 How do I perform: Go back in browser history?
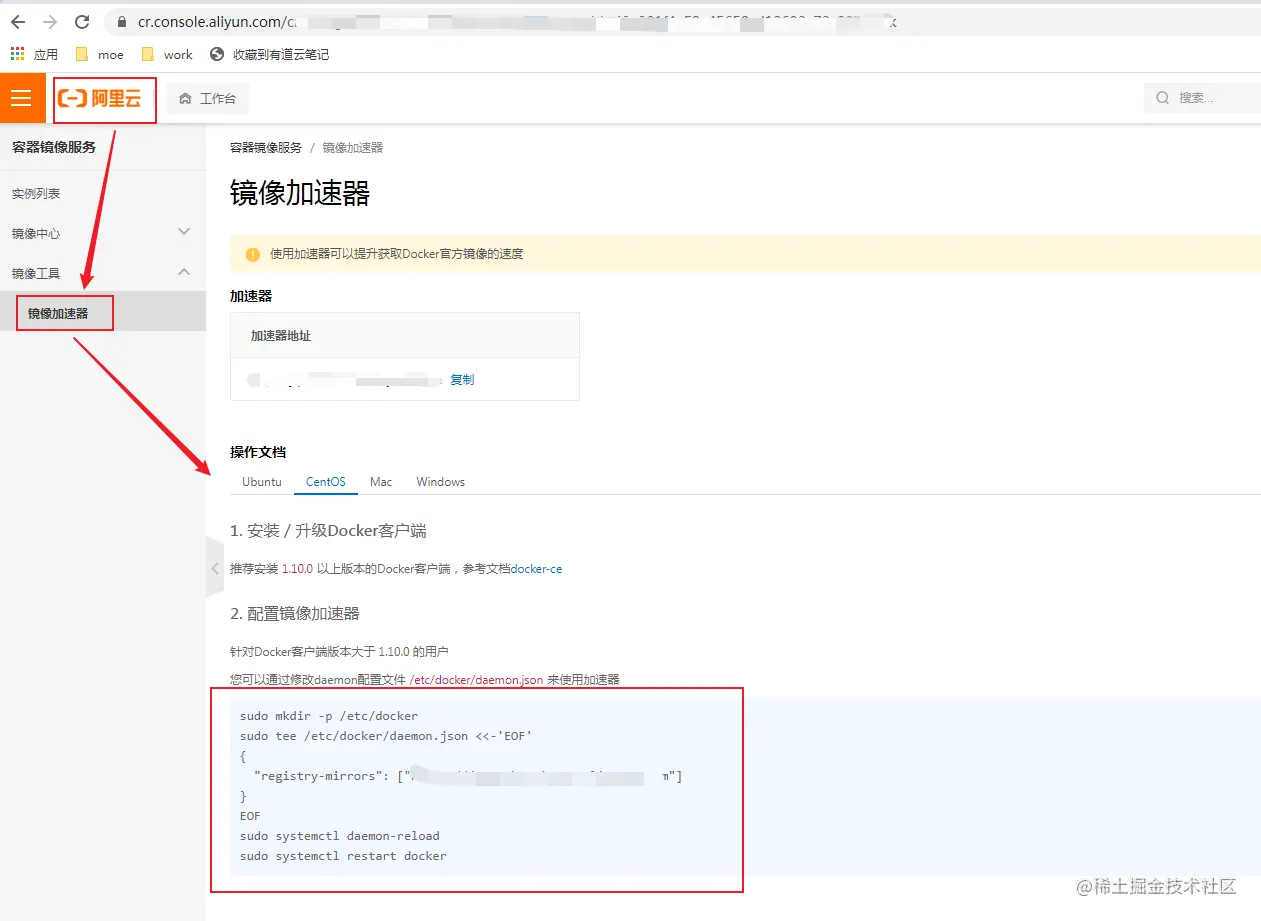point(18,21)
